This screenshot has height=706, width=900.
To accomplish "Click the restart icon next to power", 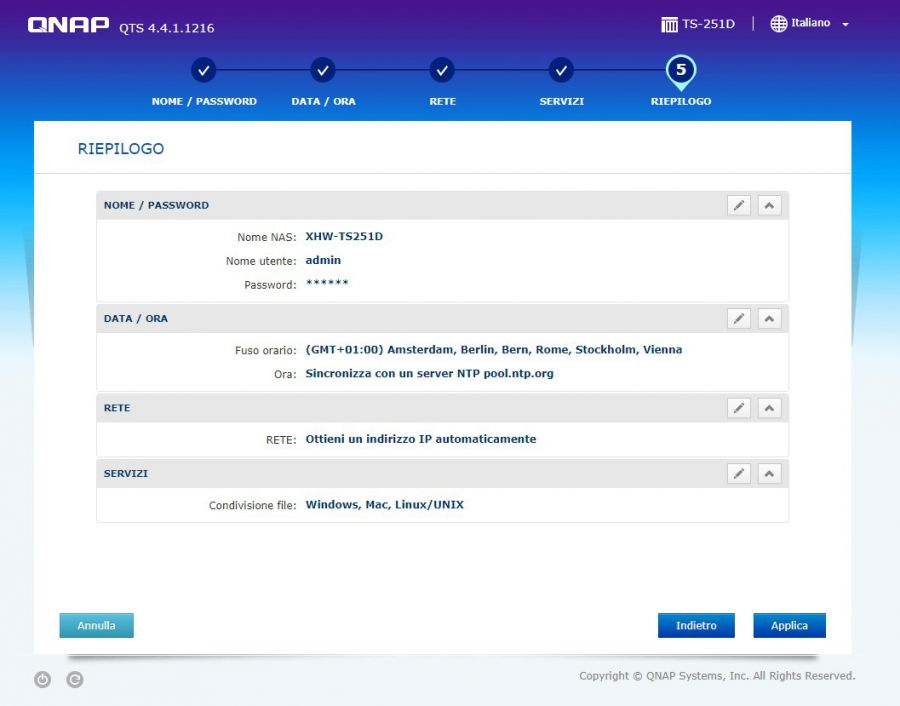I will (75, 680).
